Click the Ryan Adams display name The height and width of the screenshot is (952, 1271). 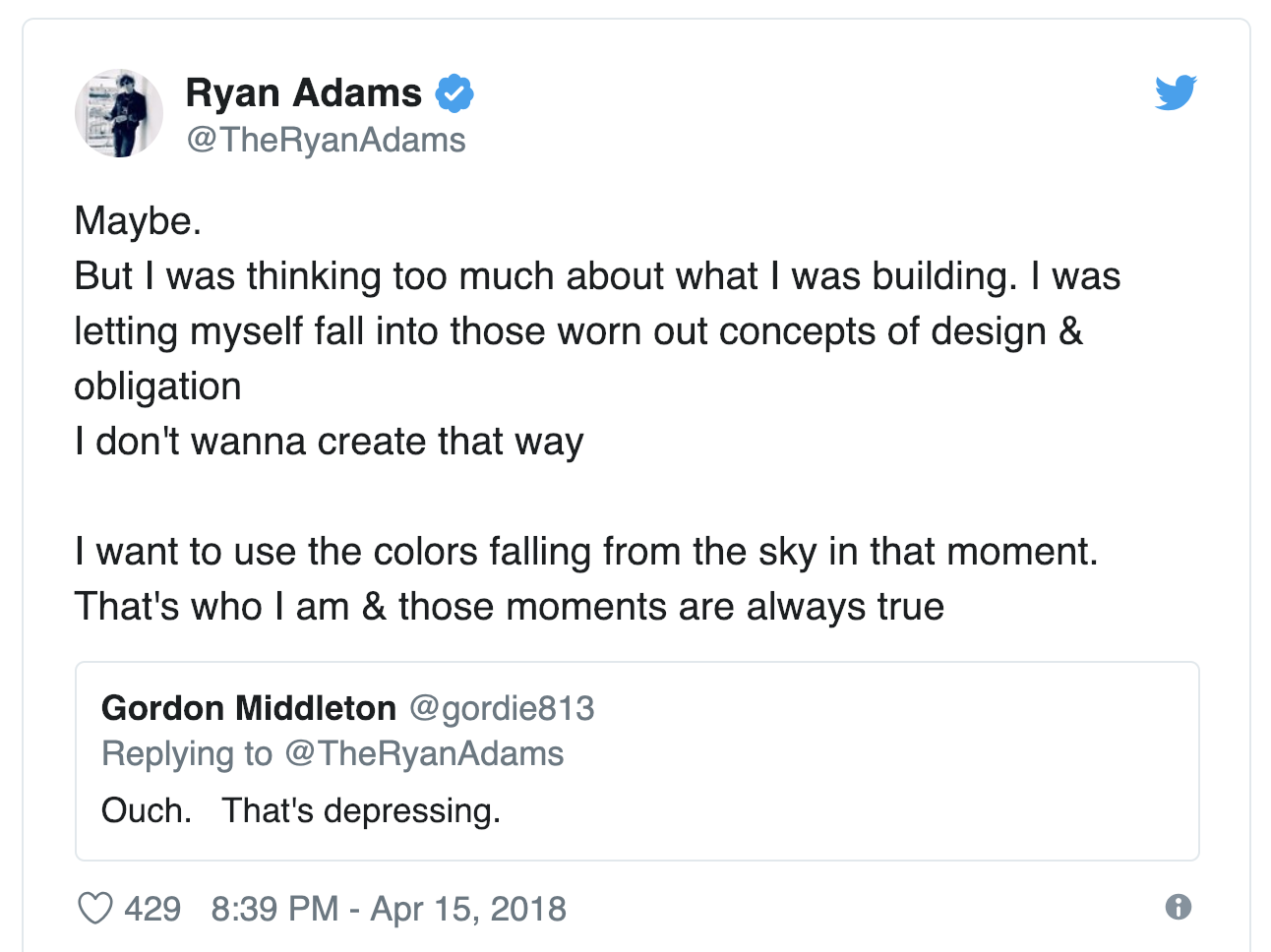(304, 93)
